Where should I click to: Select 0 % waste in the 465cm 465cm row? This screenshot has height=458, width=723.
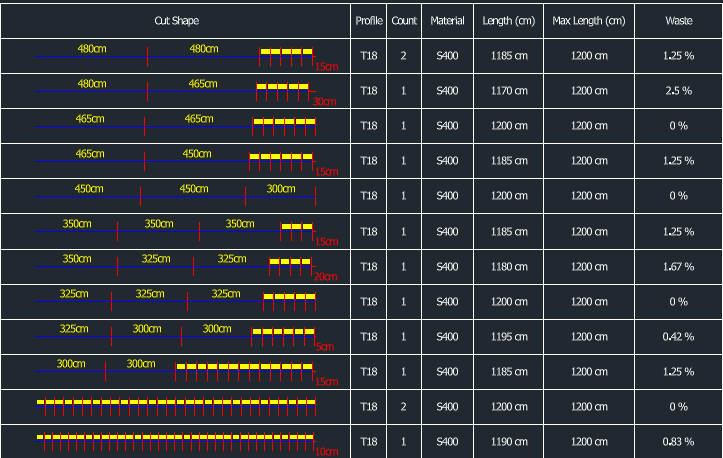tap(679, 126)
